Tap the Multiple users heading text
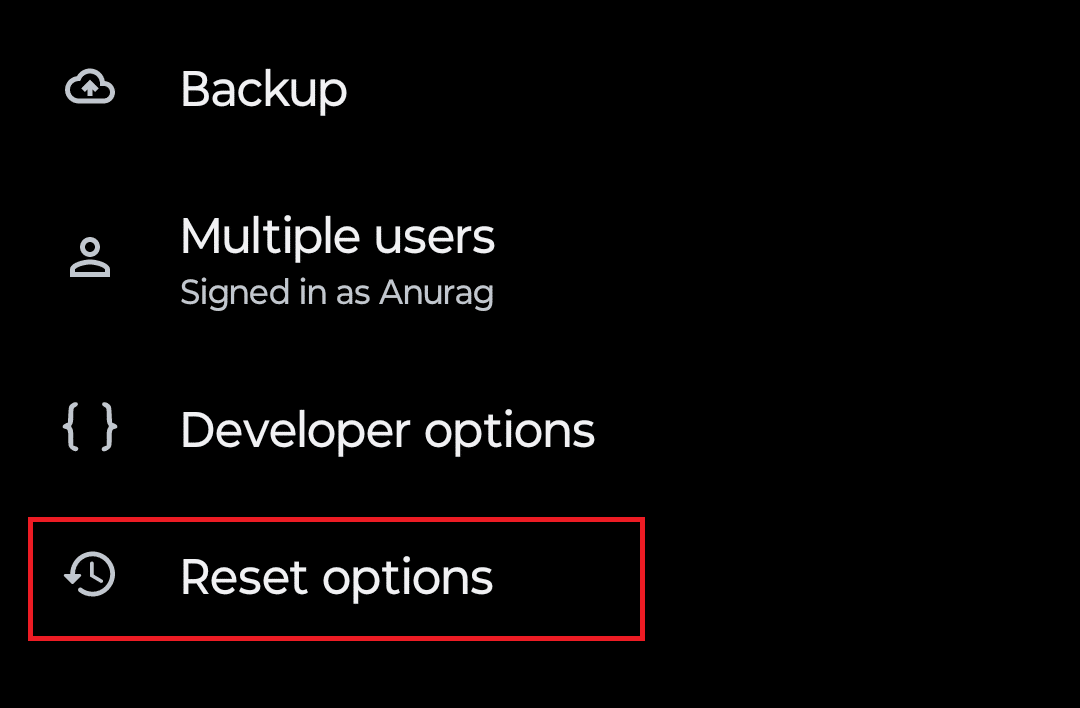Viewport: 1080px width, 708px height. 338,237
